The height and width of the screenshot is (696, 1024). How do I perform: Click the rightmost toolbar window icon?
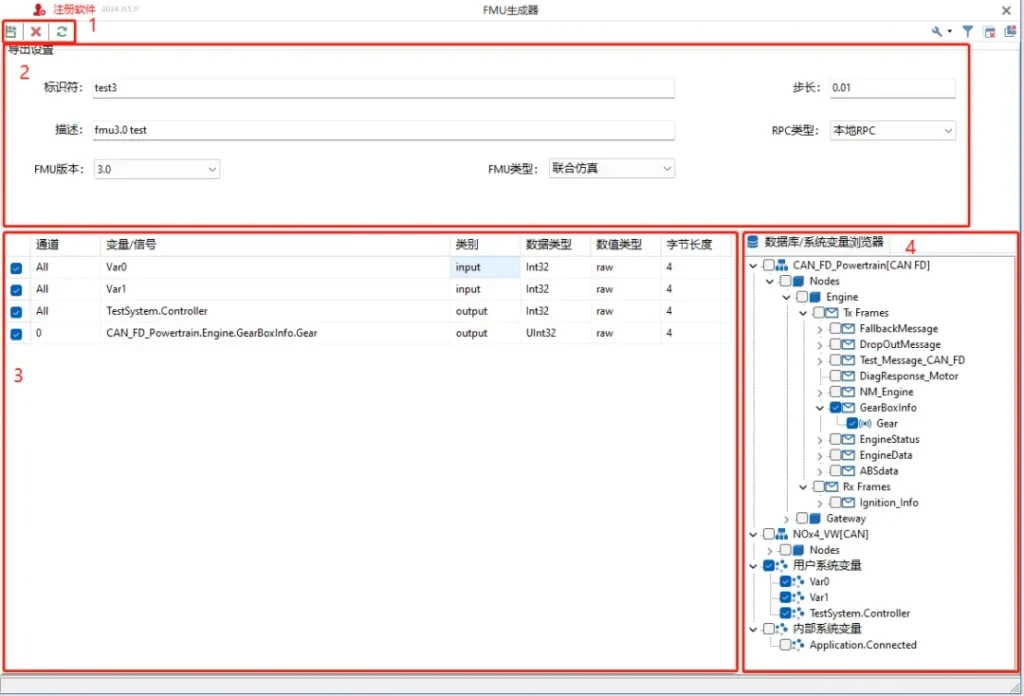(x=1010, y=32)
